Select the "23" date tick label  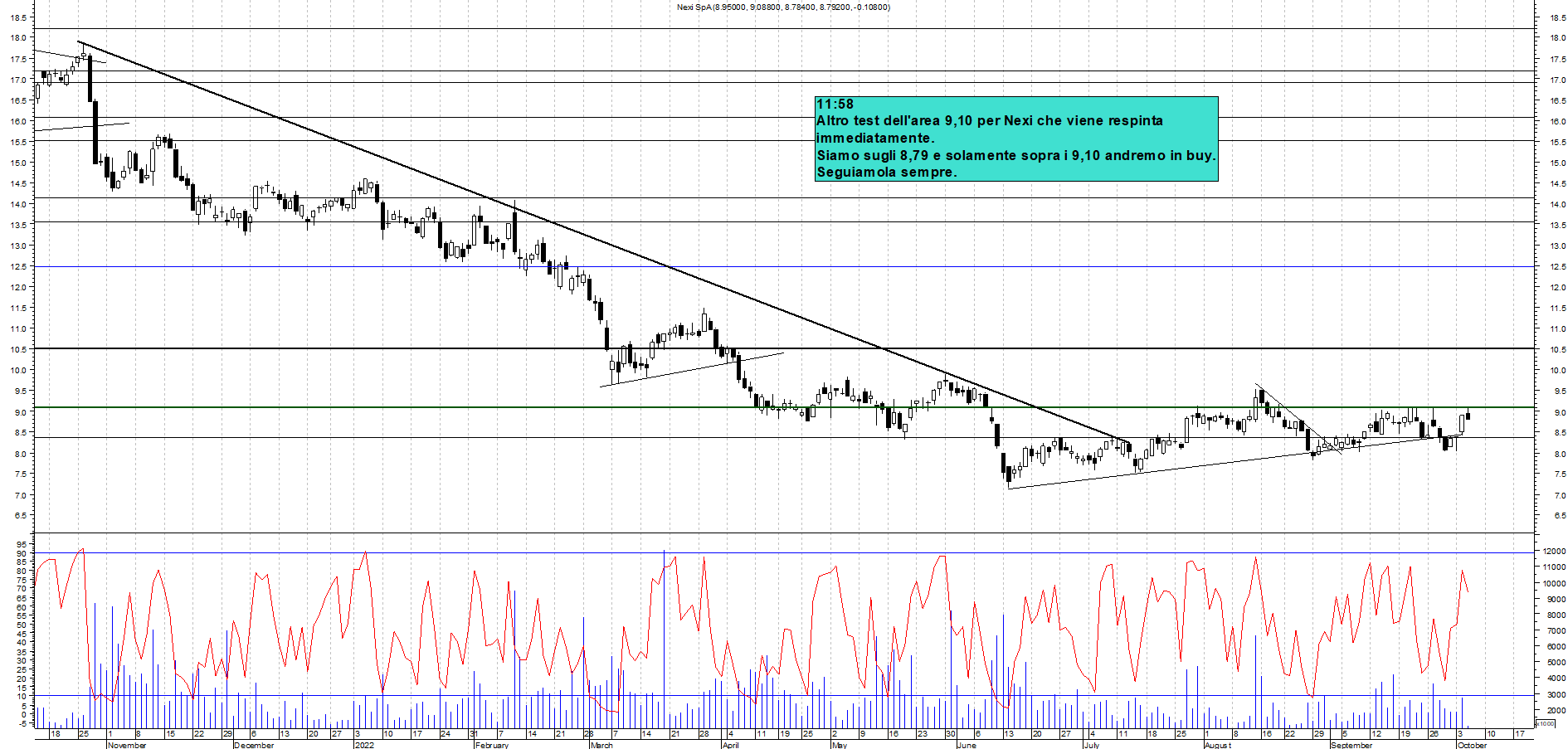click(x=923, y=734)
